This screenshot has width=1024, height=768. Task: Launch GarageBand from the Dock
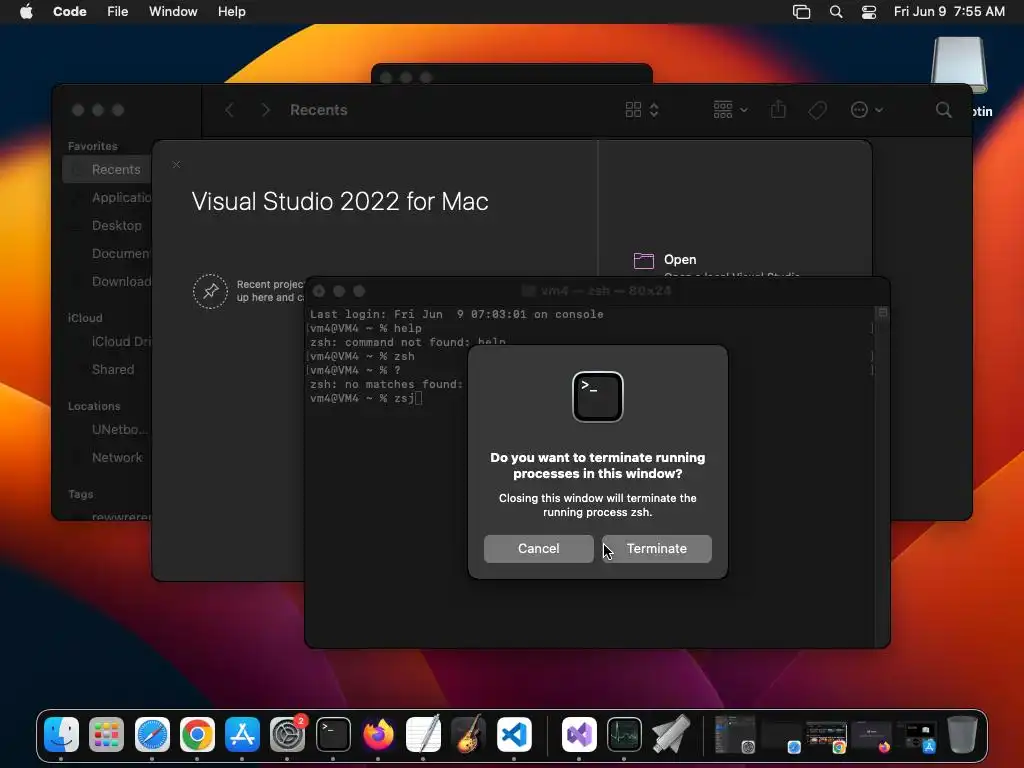(x=468, y=735)
